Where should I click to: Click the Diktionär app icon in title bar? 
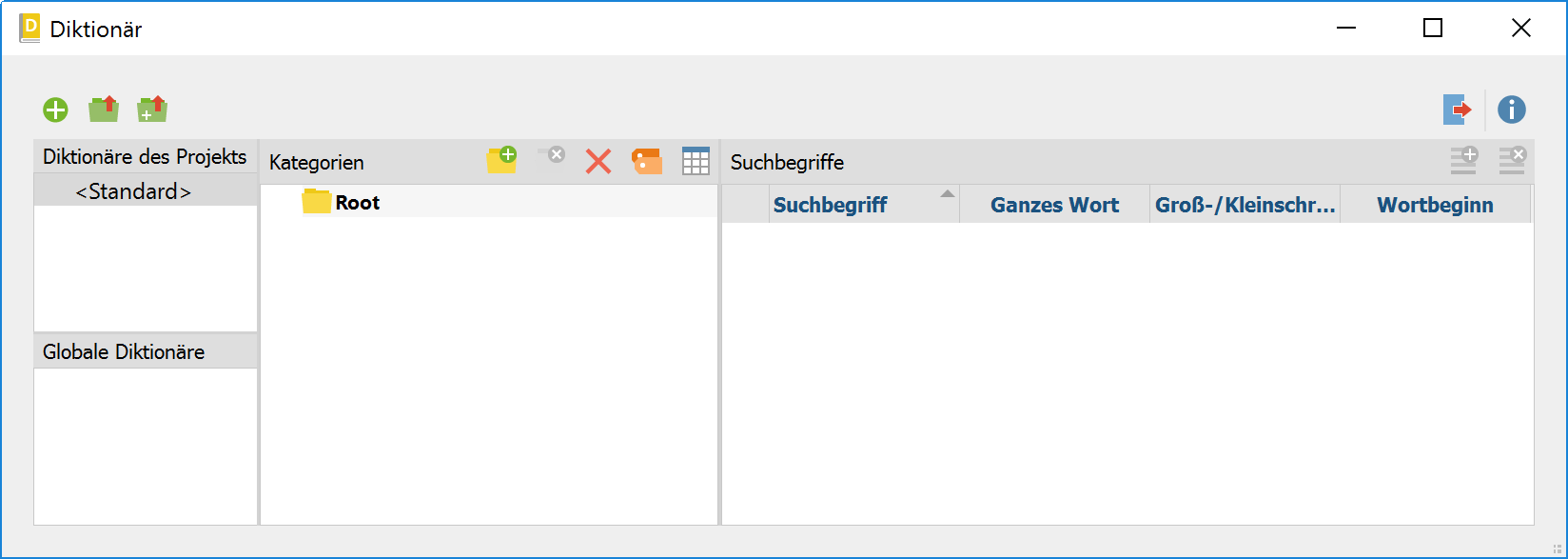(29, 29)
